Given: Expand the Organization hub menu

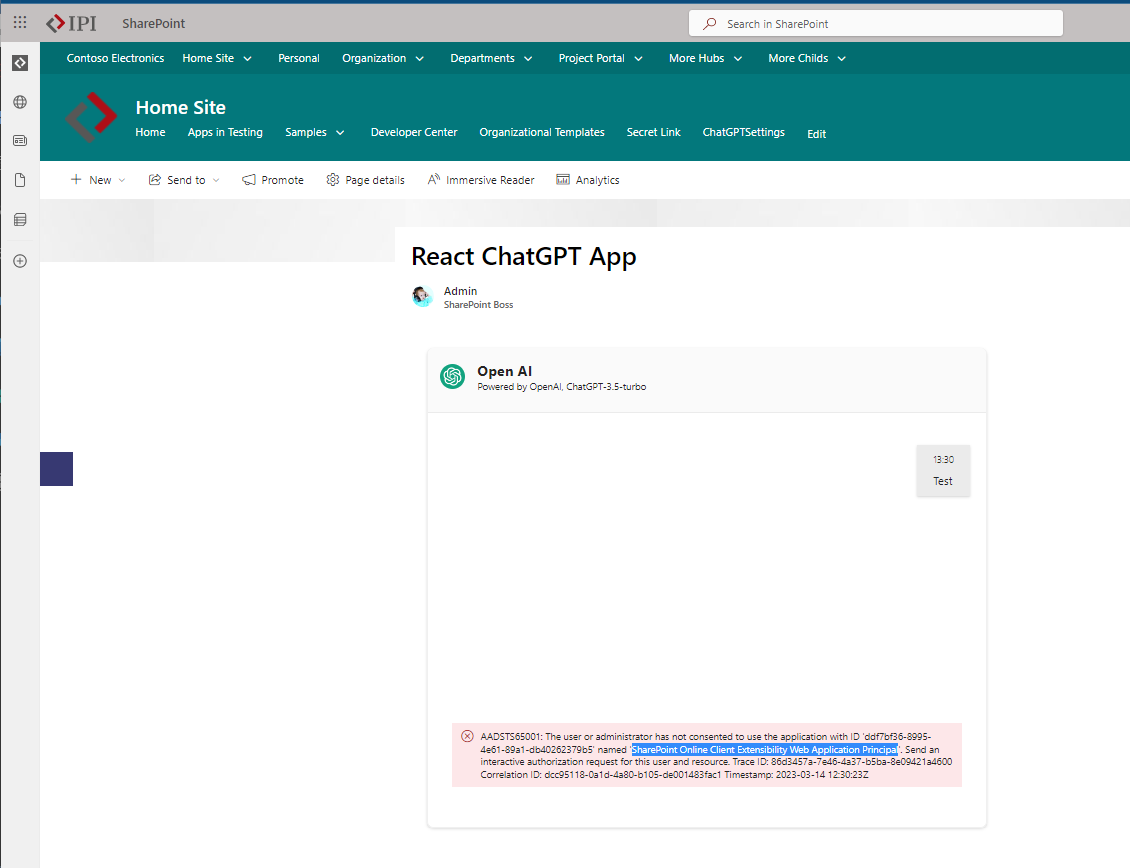Looking at the screenshot, I should (383, 58).
